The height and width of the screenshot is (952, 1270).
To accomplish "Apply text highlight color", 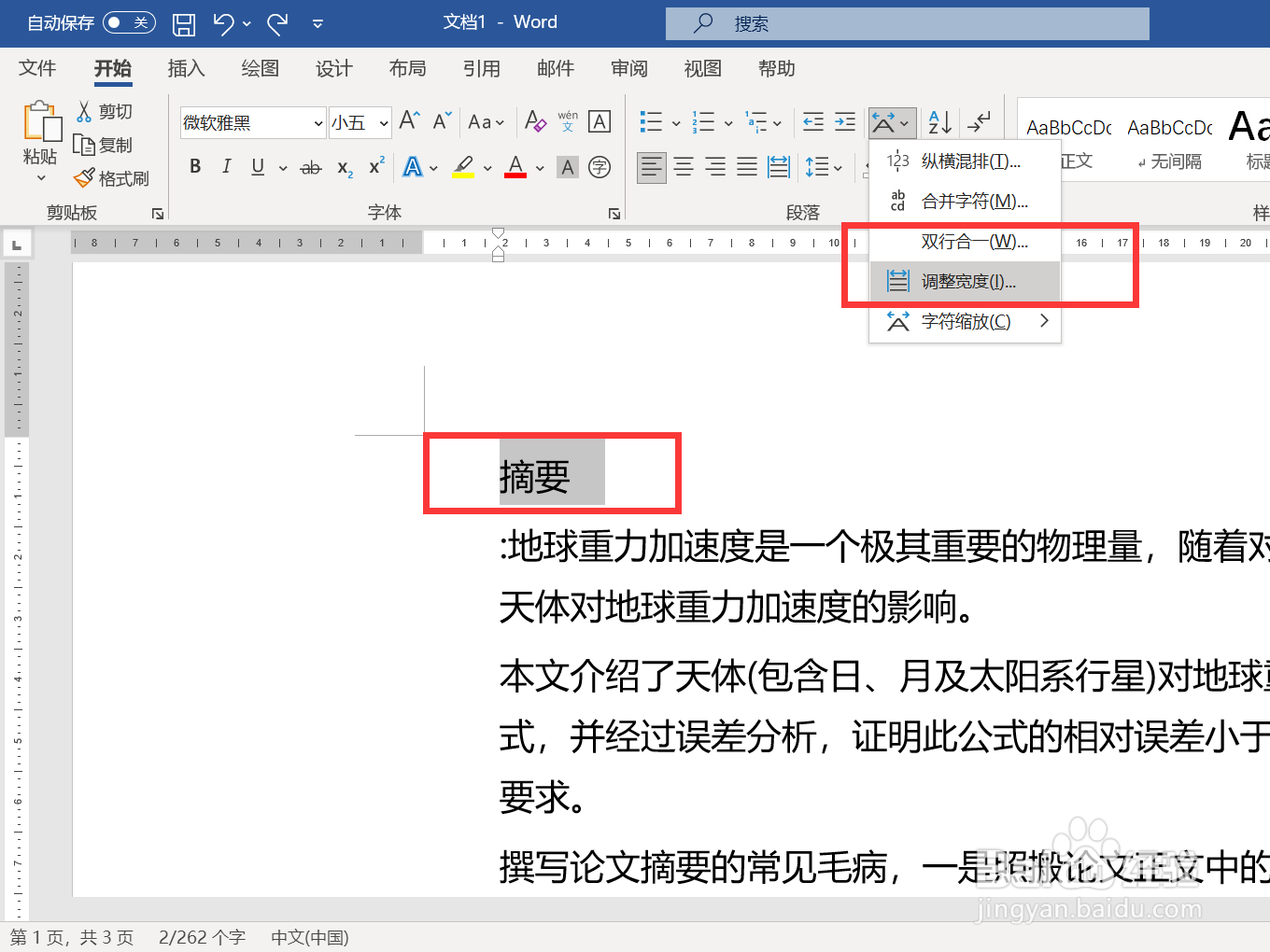I will coord(462,166).
